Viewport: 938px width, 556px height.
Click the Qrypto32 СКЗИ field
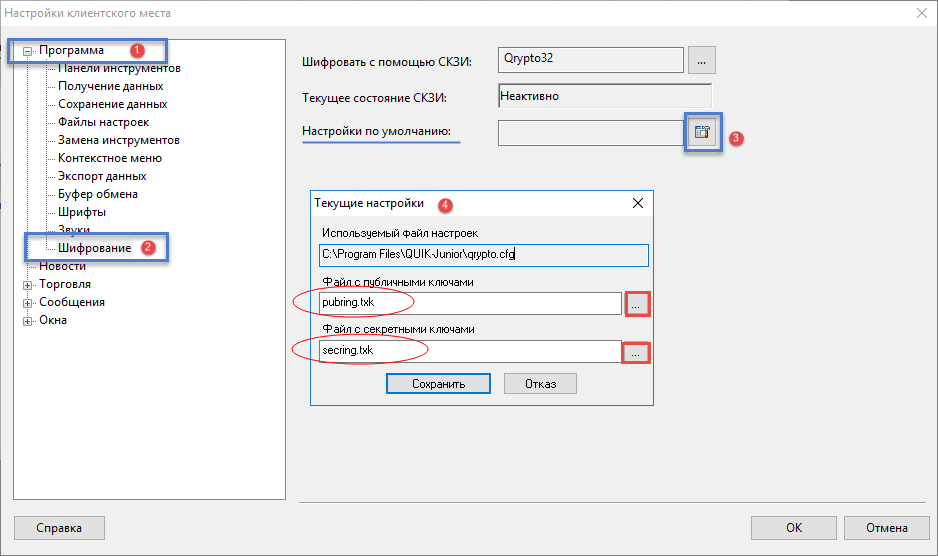(590, 60)
